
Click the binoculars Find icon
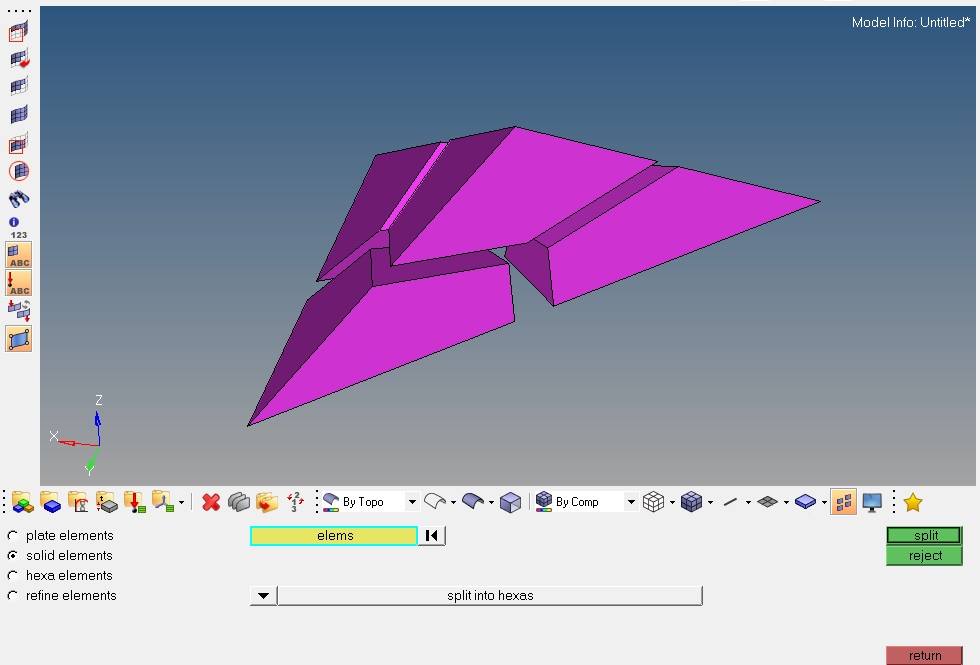click(x=19, y=199)
